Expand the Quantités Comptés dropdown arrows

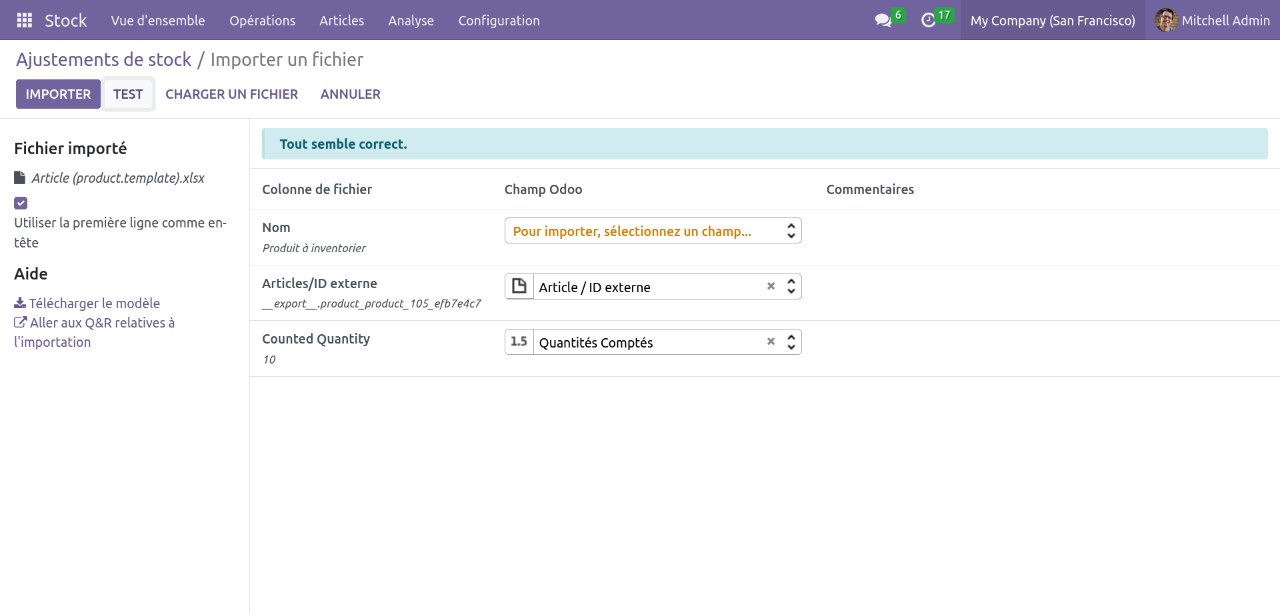click(791, 342)
